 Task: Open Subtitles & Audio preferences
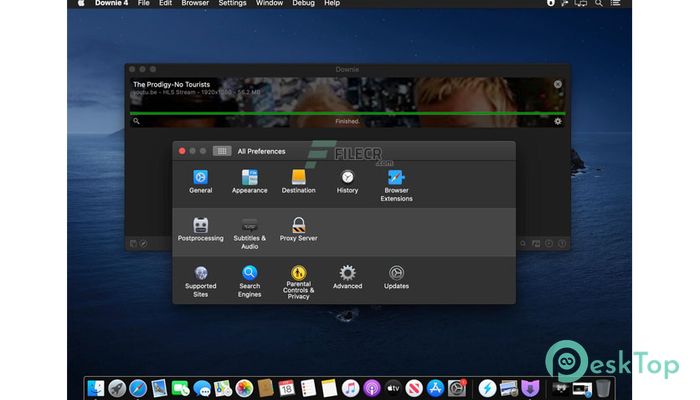250,233
